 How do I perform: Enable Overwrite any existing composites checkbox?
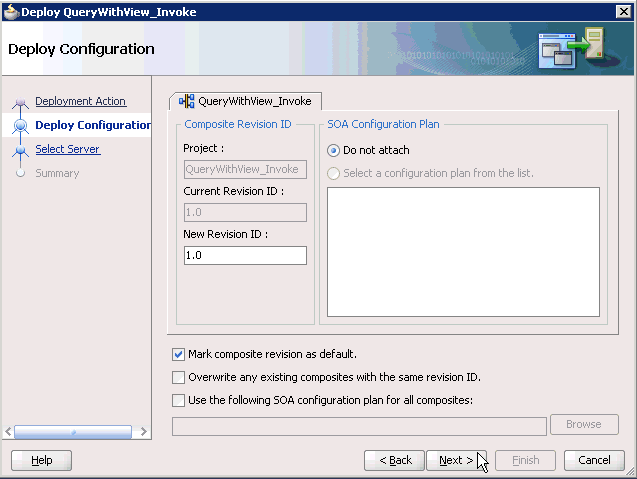(178, 377)
